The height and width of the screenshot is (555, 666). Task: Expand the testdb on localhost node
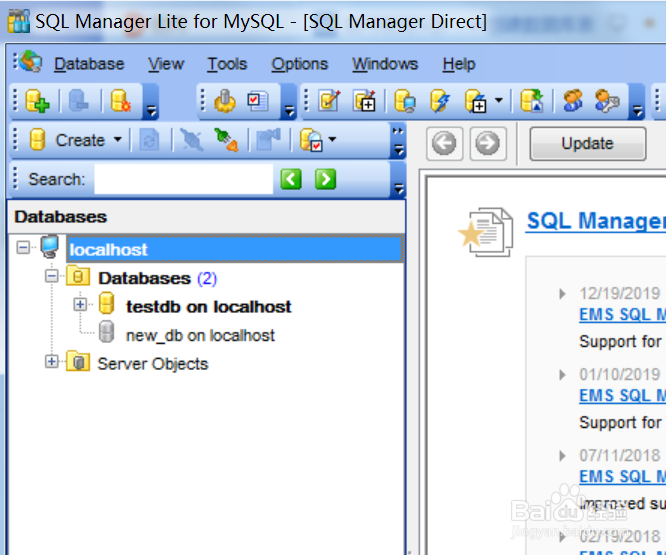click(x=80, y=304)
